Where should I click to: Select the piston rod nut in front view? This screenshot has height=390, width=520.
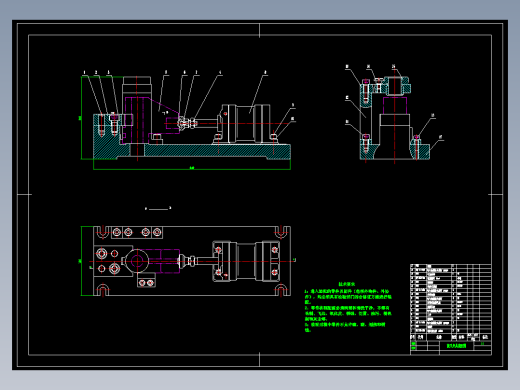[192, 123]
